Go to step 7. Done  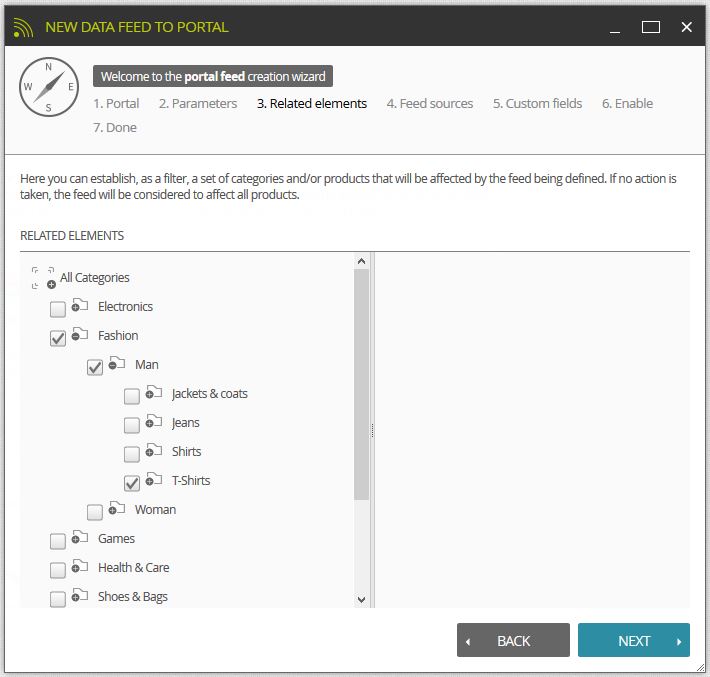tap(115, 128)
